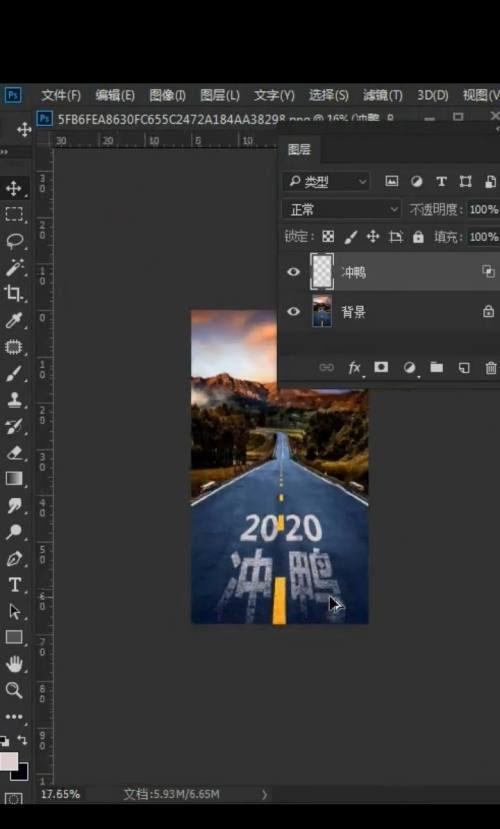Viewport: 500px width, 829px height.
Task: Open the Edit Toolbar three-dots menu
Action: point(14,717)
